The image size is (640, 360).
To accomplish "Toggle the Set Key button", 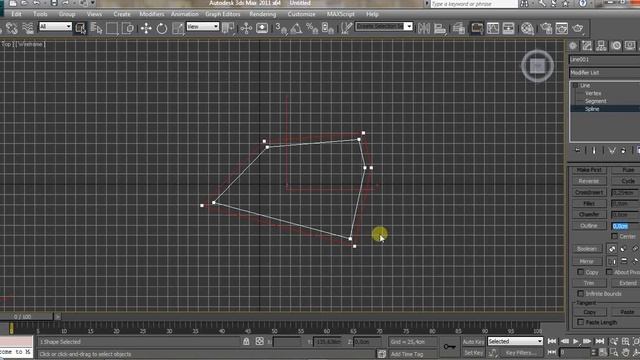I will pos(473,353).
